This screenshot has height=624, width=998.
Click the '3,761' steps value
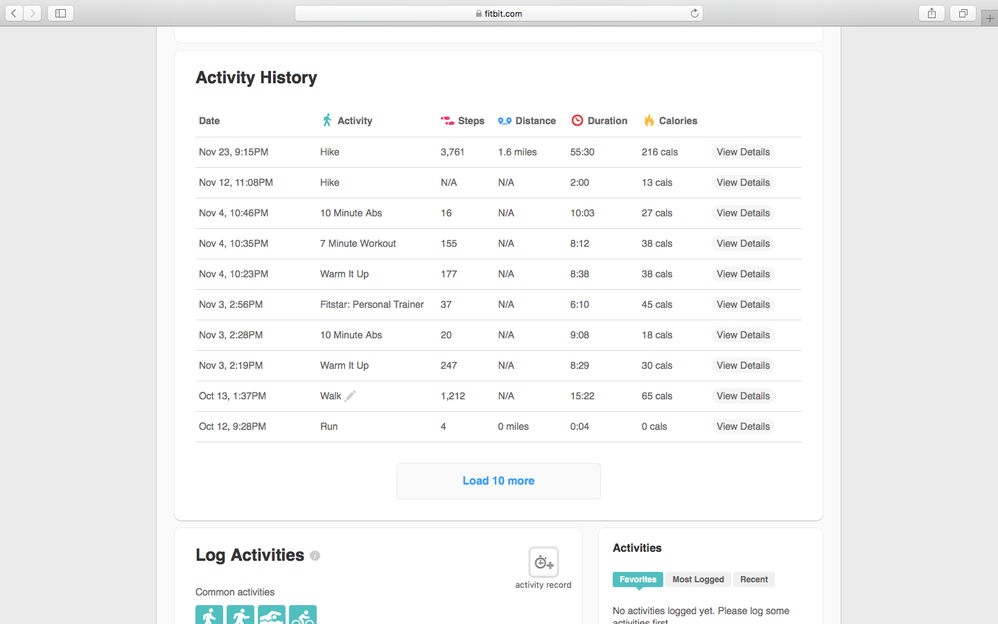(453, 152)
